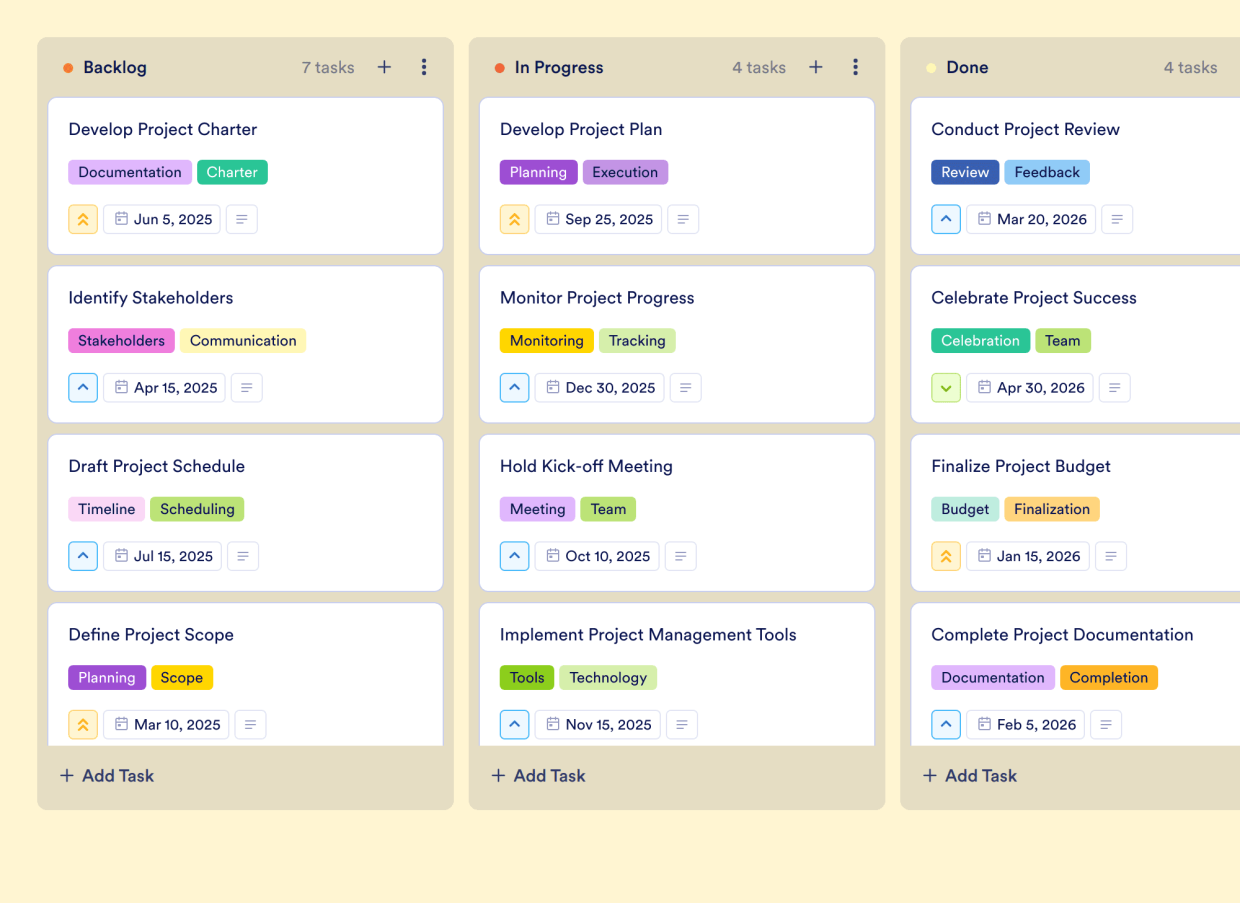The height and width of the screenshot is (903, 1240).
Task: Open the Implement Project Management Tools card
Action: (649, 634)
